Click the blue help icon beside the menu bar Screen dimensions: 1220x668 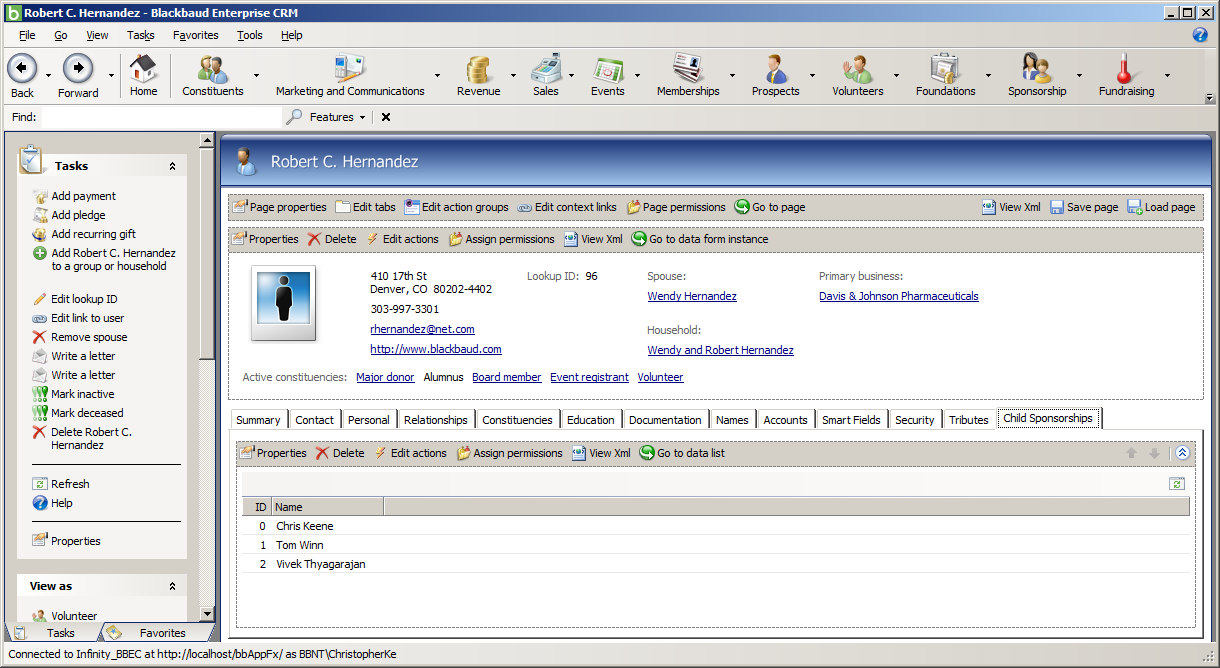coord(1200,35)
